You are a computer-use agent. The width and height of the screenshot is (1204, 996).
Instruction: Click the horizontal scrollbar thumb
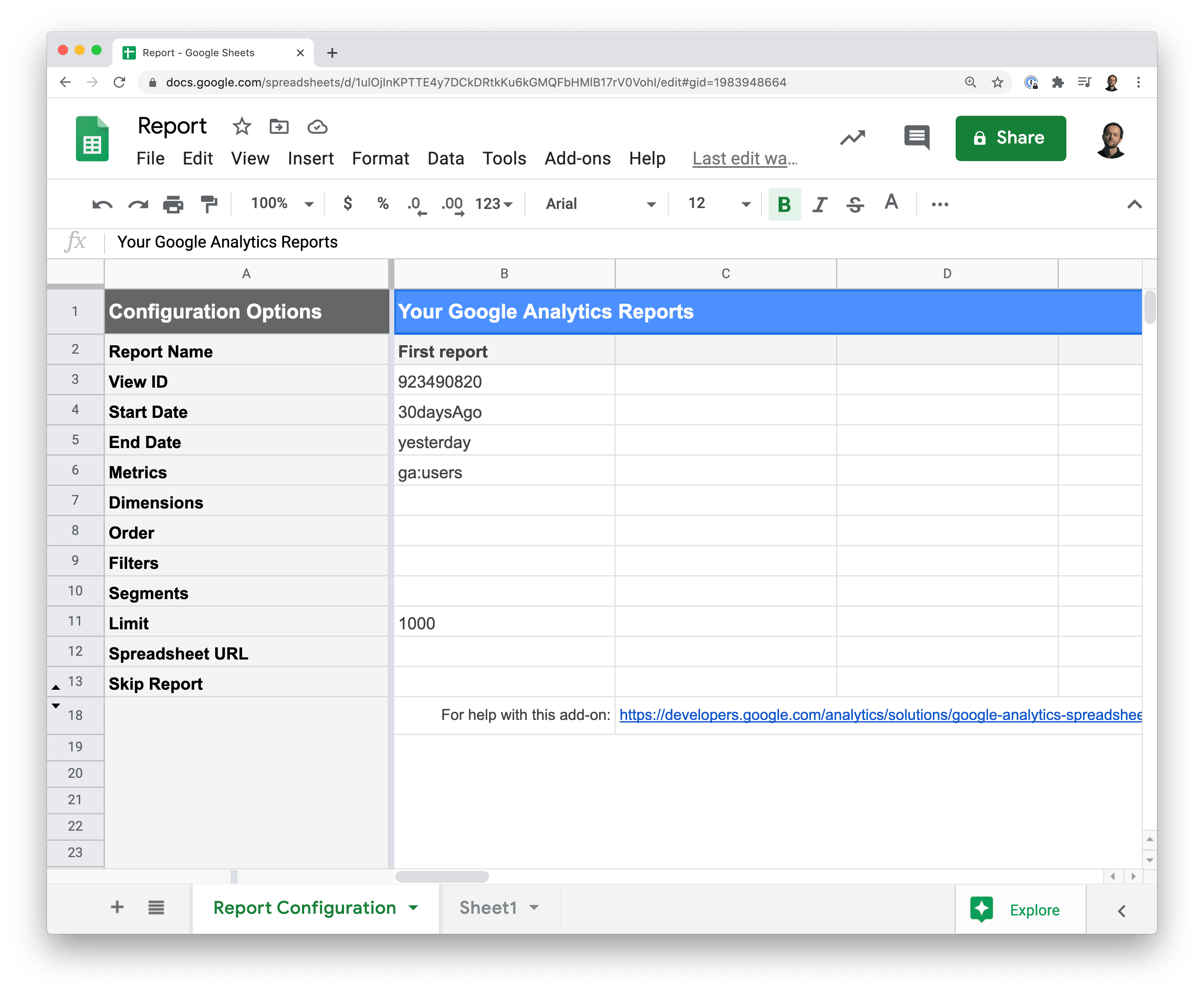442,876
